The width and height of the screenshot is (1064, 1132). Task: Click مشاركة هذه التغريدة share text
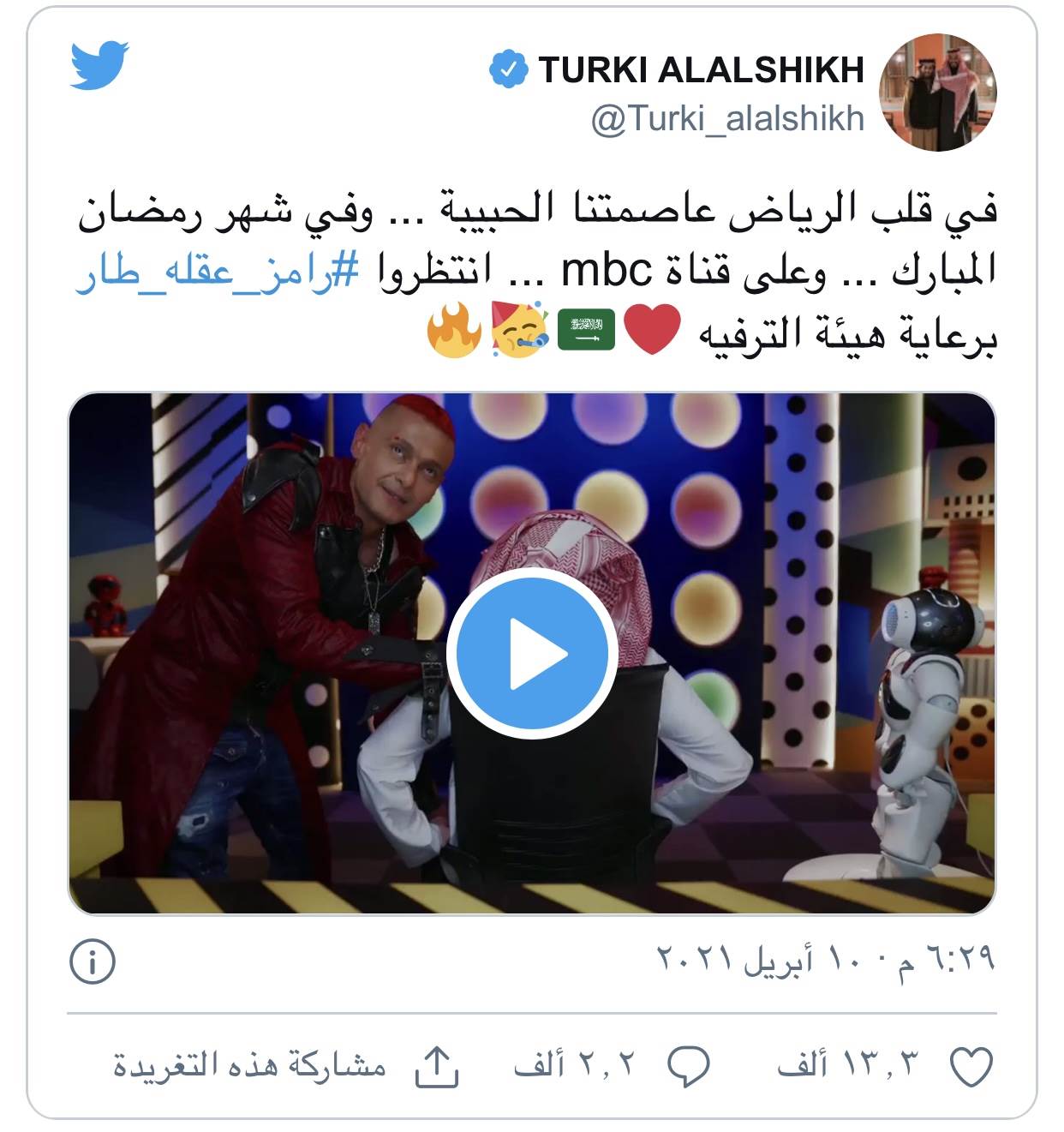[250, 1065]
